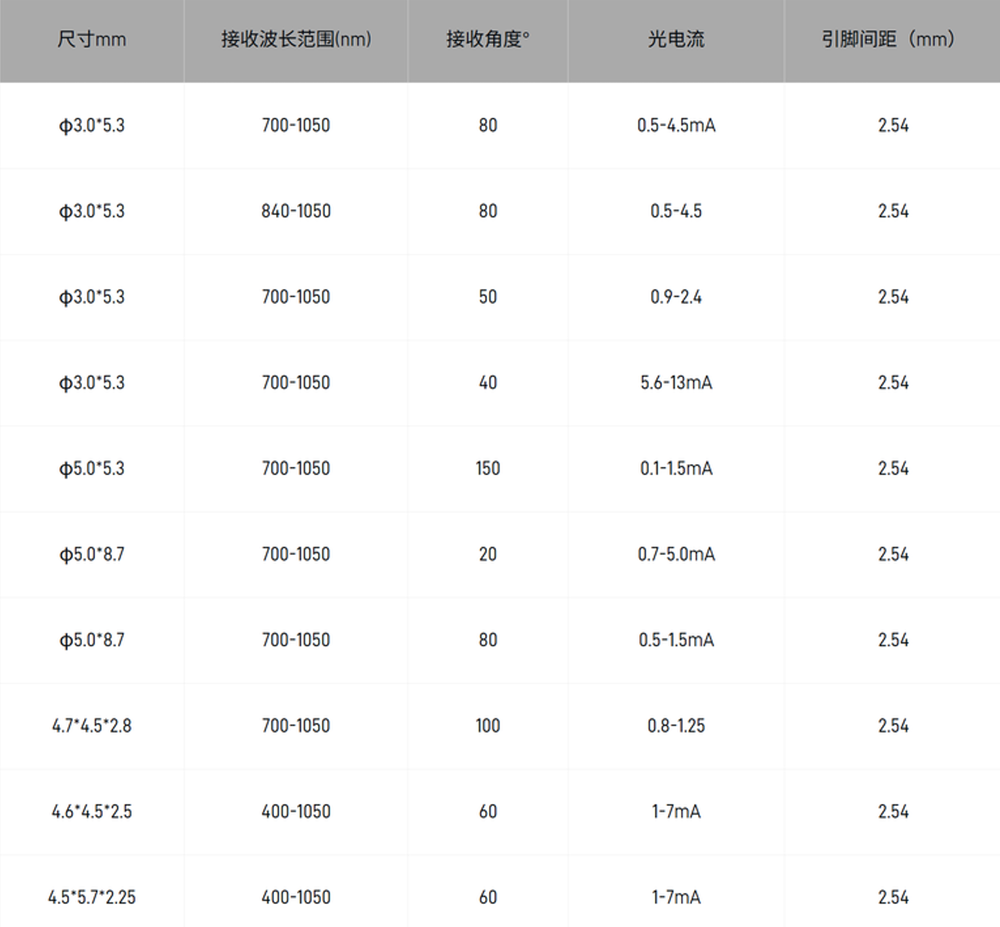Click the 5.6-13mA photocurrent cell
Image resolution: width=1000 pixels, height=927 pixels.
click(676, 383)
